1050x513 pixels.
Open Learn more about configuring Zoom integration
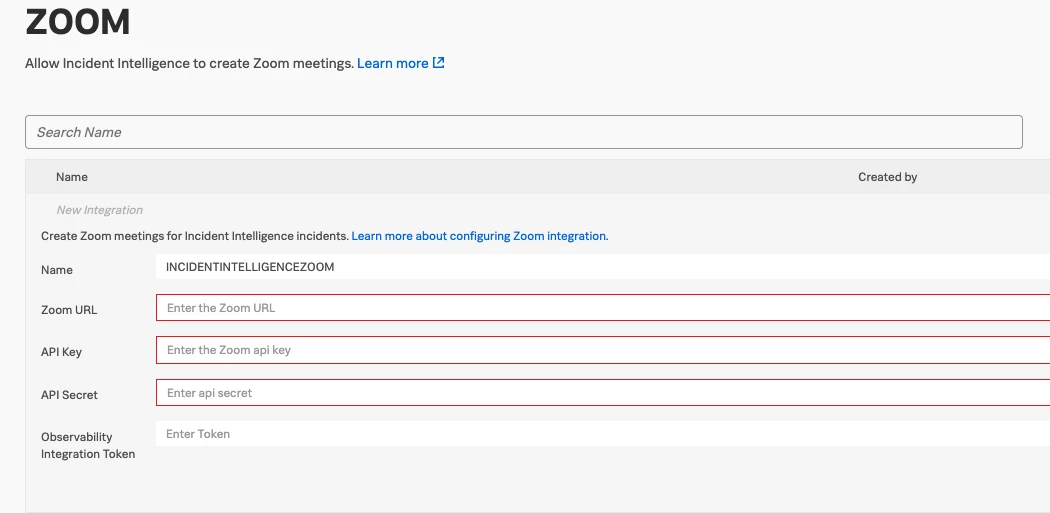[x=479, y=236]
